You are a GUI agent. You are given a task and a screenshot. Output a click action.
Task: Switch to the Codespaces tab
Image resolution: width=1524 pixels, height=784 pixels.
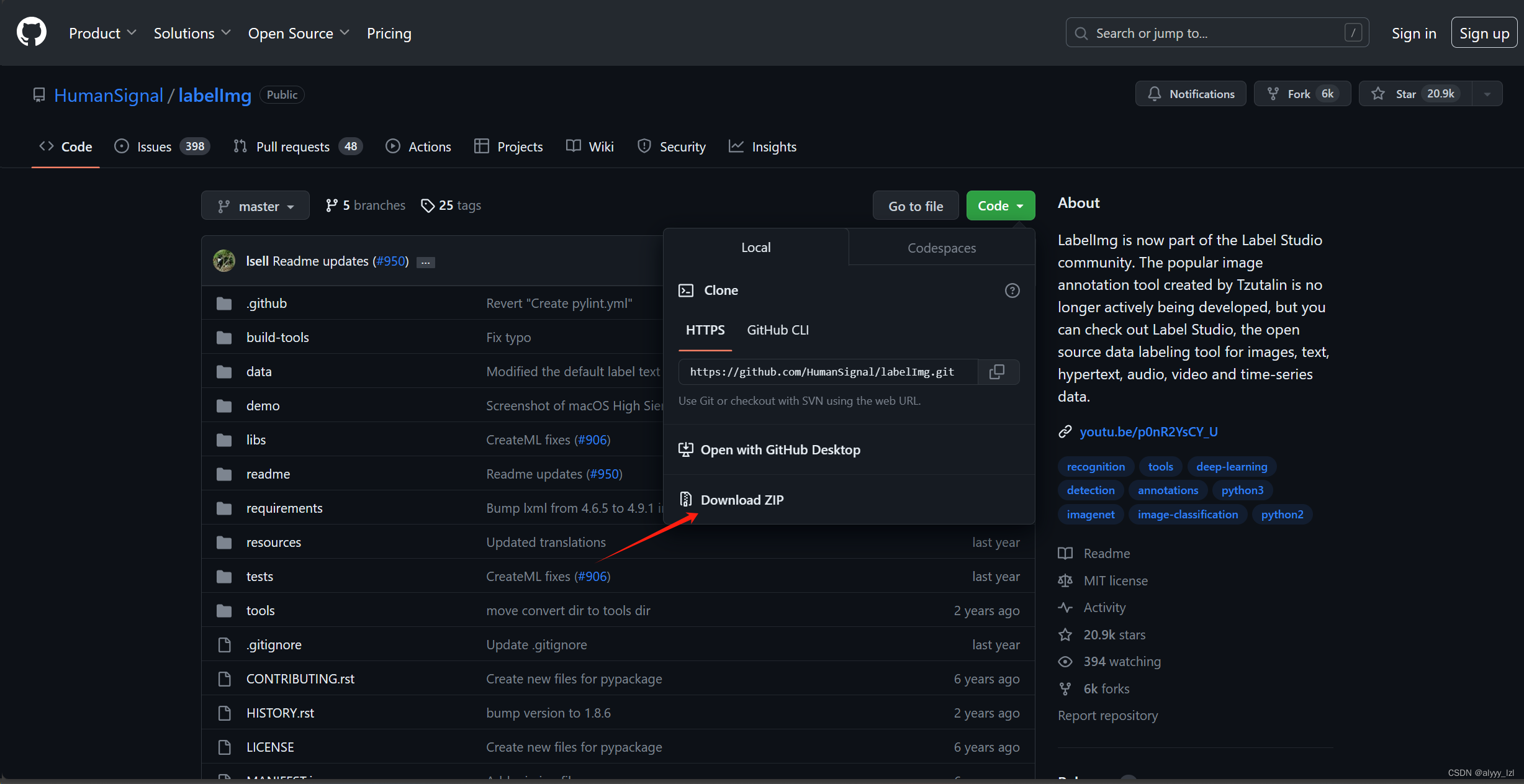(x=941, y=248)
